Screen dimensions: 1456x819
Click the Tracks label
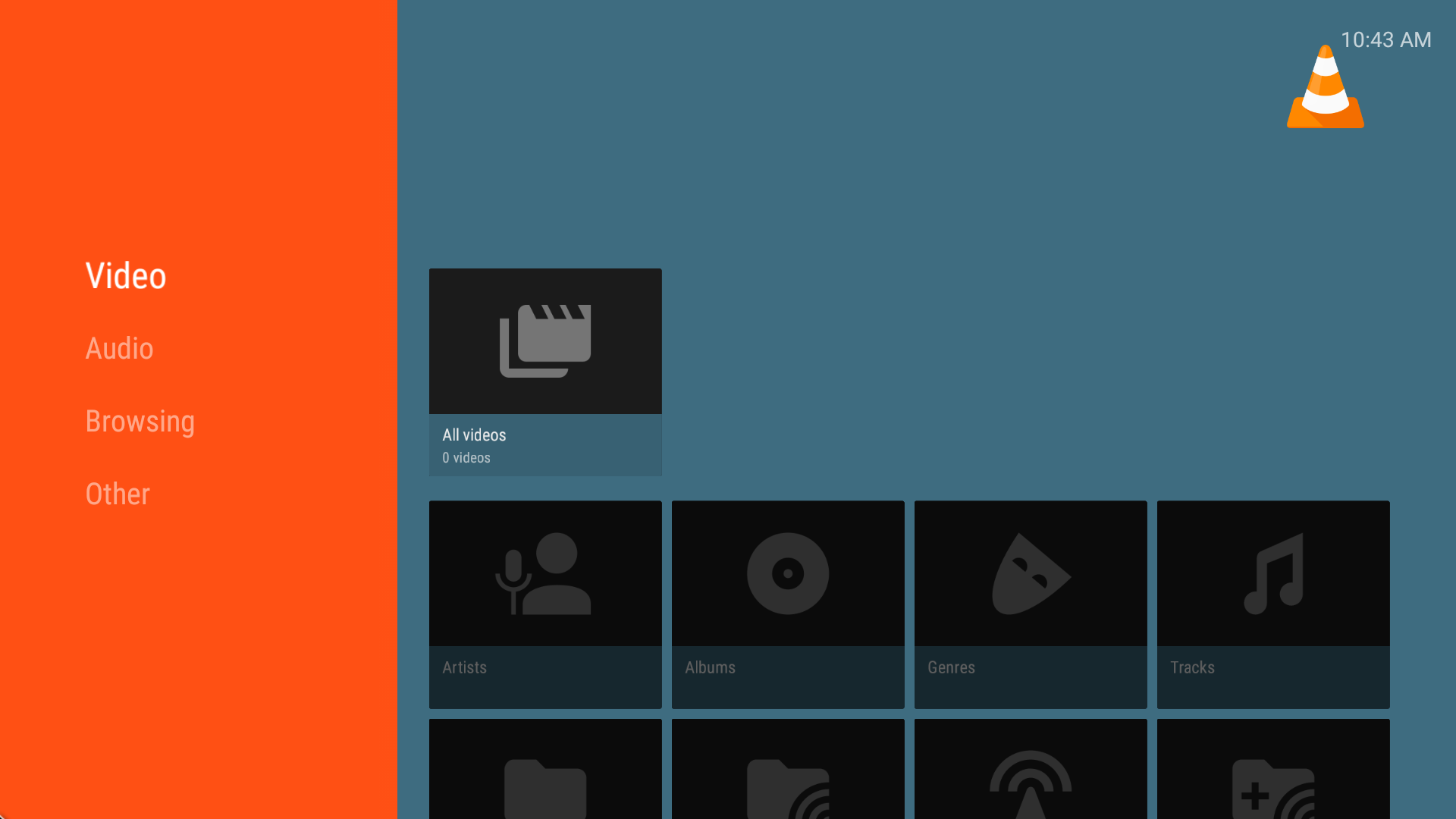(x=1192, y=667)
